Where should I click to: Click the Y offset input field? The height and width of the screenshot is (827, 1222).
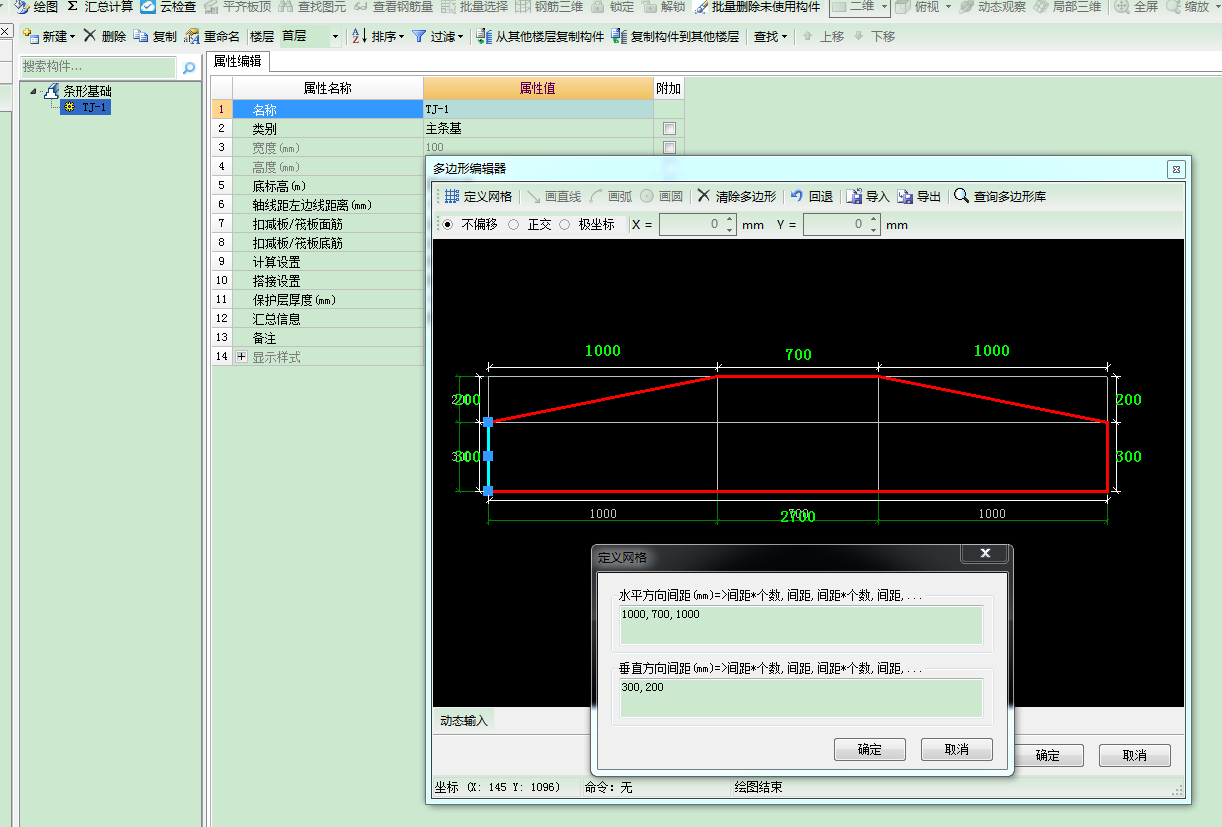(x=835, y=225)
